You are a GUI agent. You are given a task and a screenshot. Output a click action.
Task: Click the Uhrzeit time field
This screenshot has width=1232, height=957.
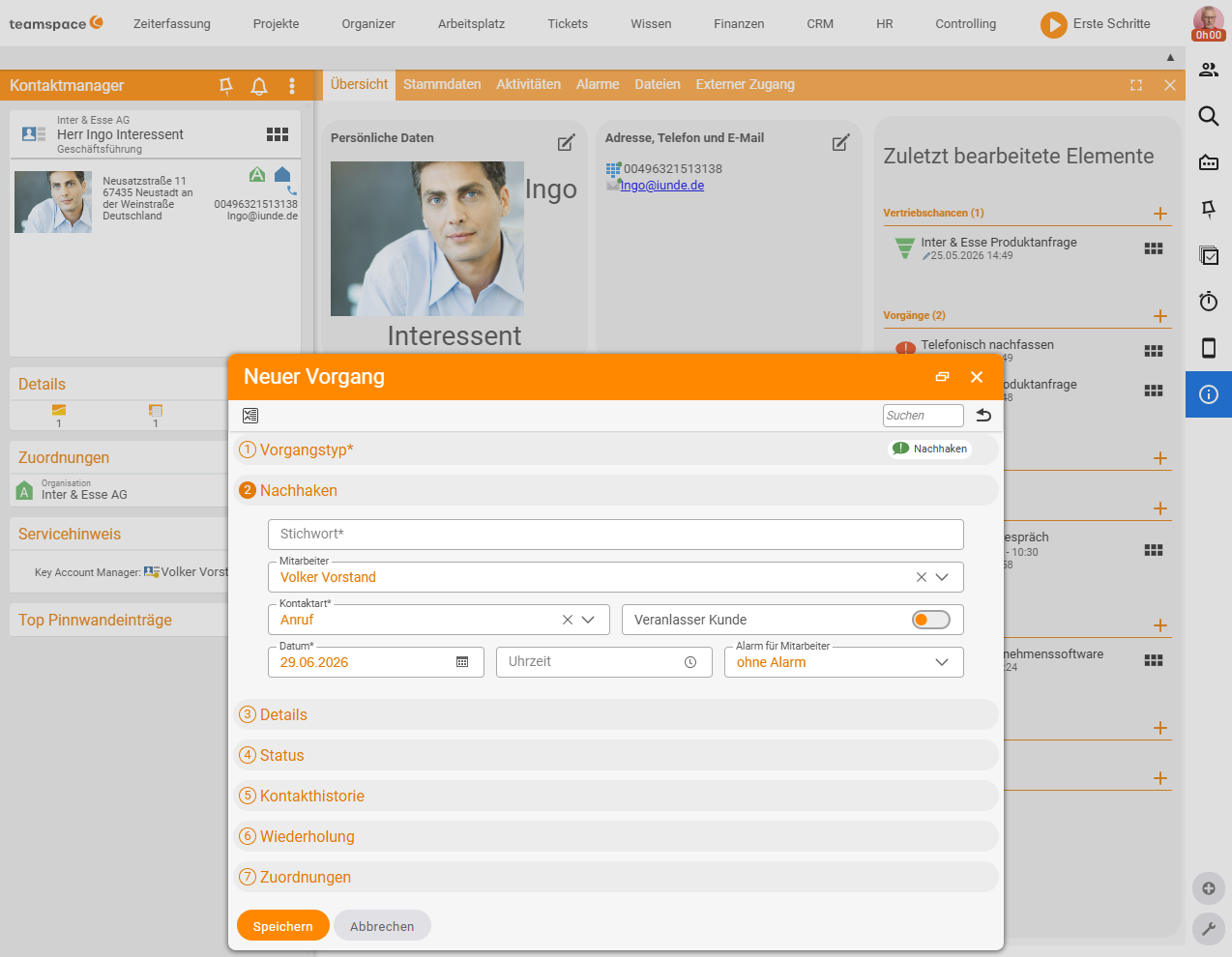(x=604, y=662)
